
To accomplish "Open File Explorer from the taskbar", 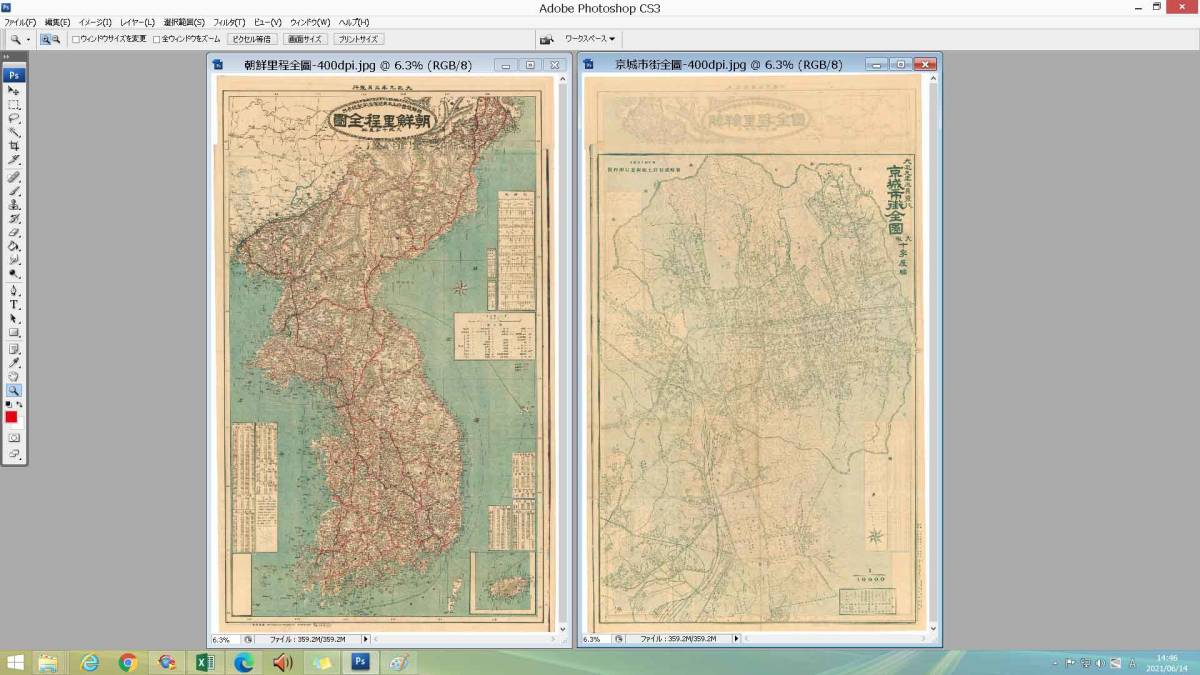I will tap(48, 662).
